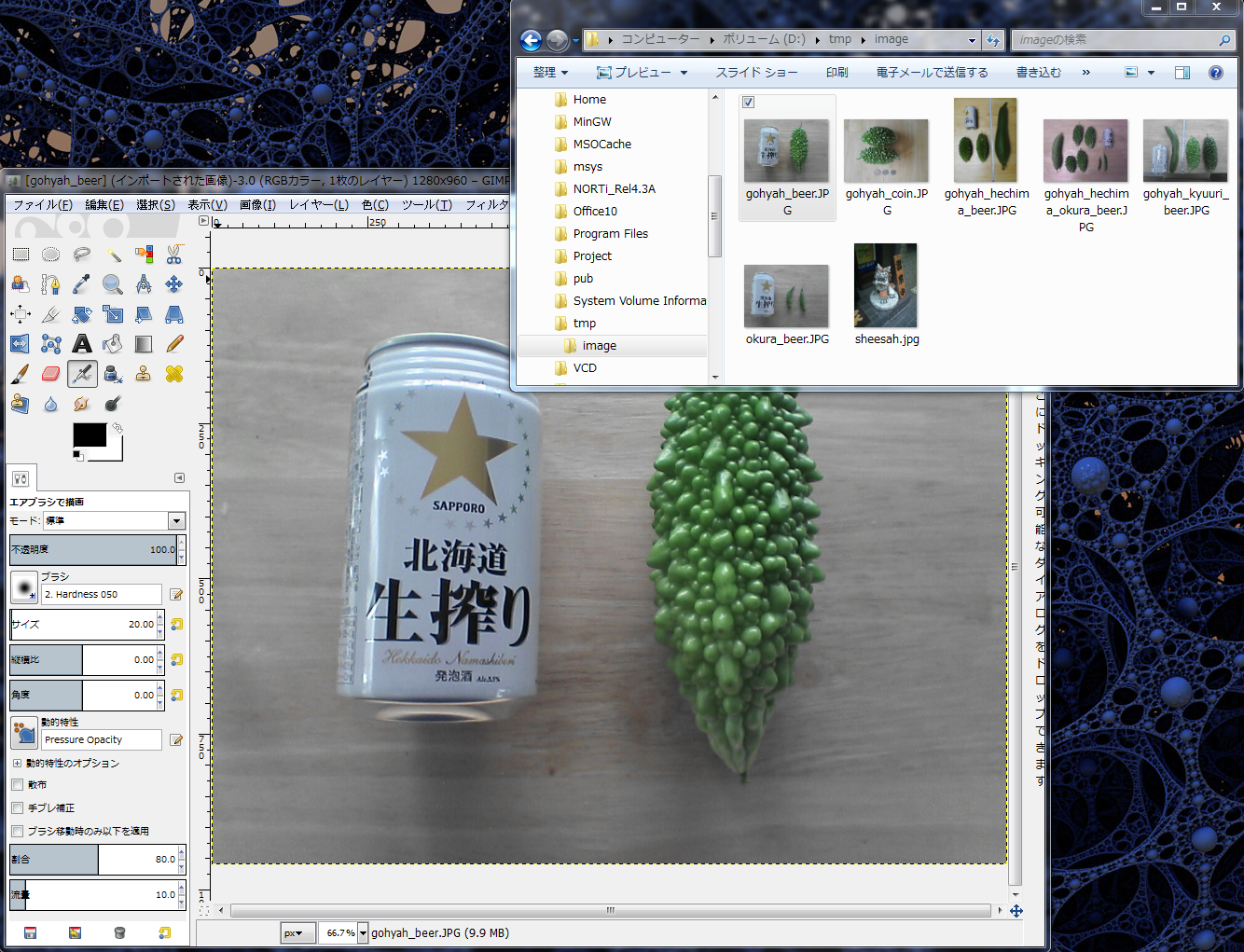This screenshot has width=1244, height=952.
Task: Select the Free Select lasso tool
Action: [82, 254]
